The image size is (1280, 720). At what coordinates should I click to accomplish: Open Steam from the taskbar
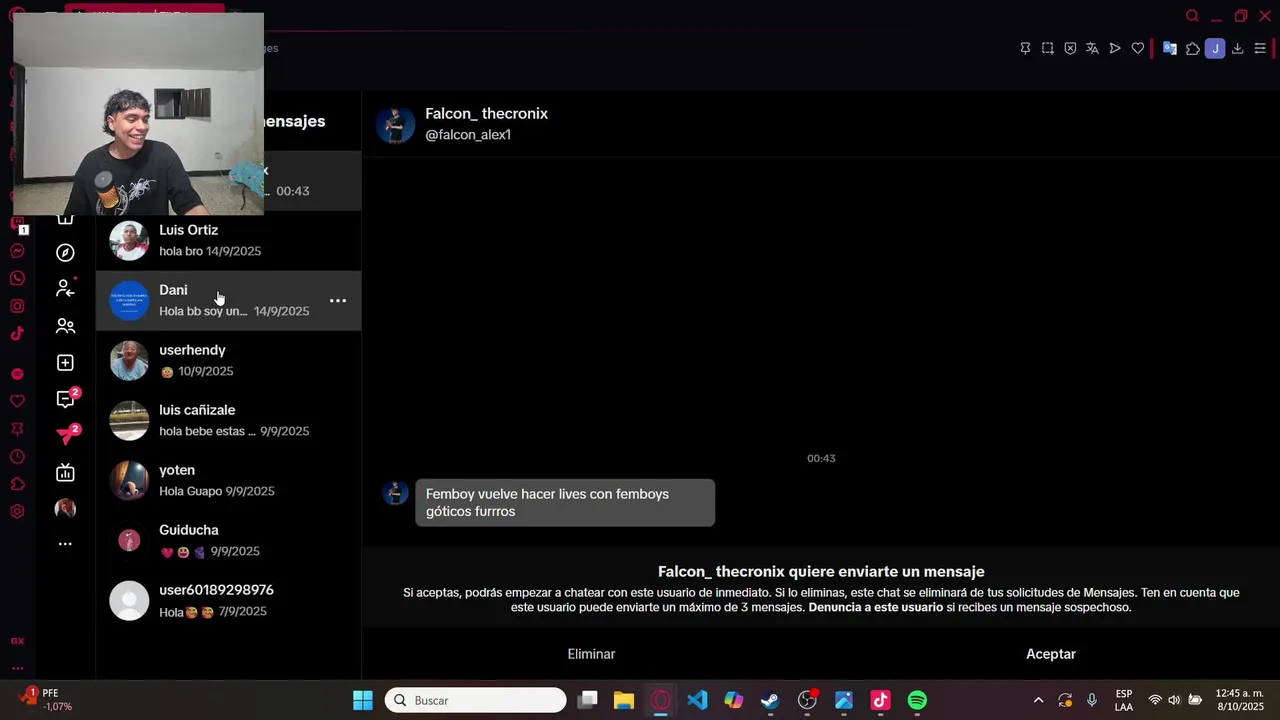coord(770,701)
